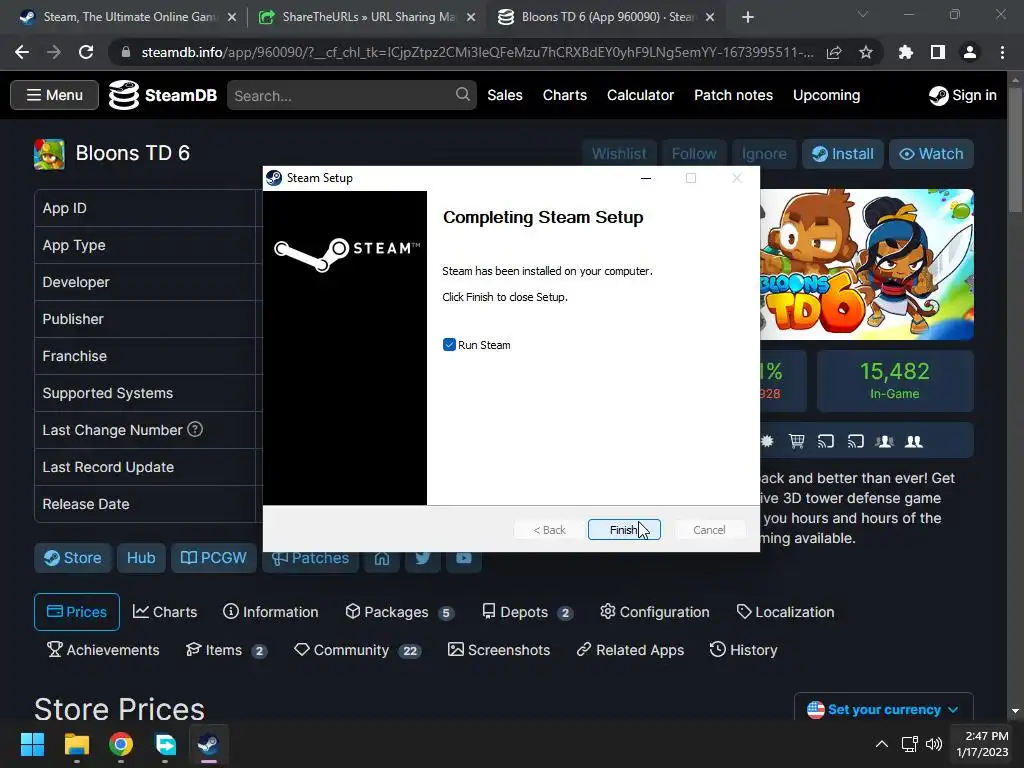Click the share page icon in address bar
This screenshot has height=768, width=1024.
pos(834,52)
